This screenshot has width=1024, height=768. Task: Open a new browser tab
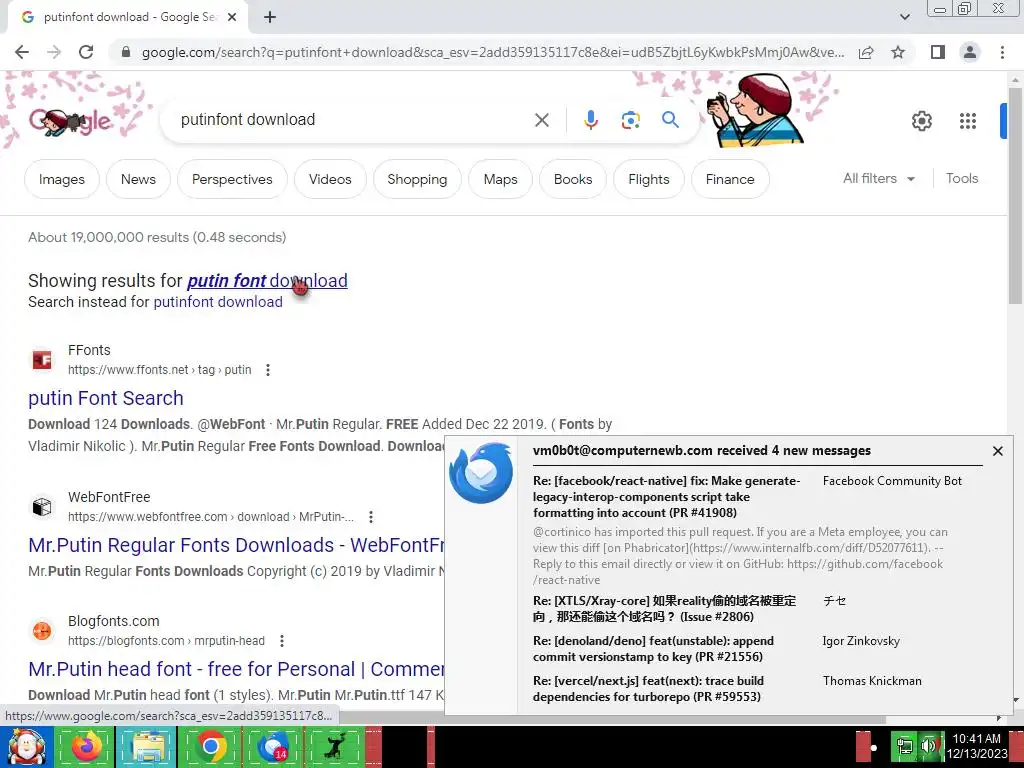click(x=270, y=18)
